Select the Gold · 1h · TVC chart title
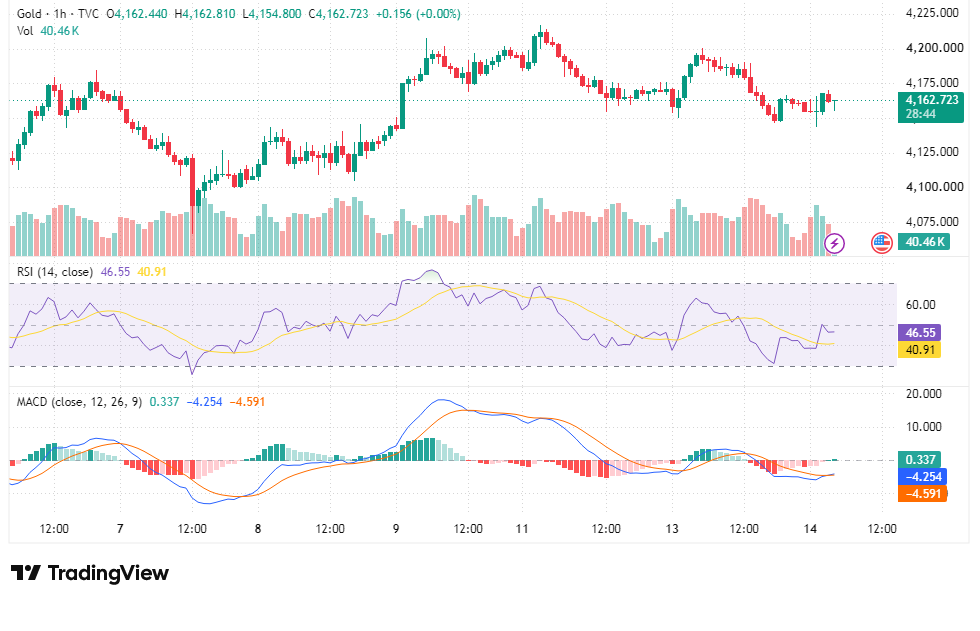Screen dimensions: 980x631 (58, 14)
